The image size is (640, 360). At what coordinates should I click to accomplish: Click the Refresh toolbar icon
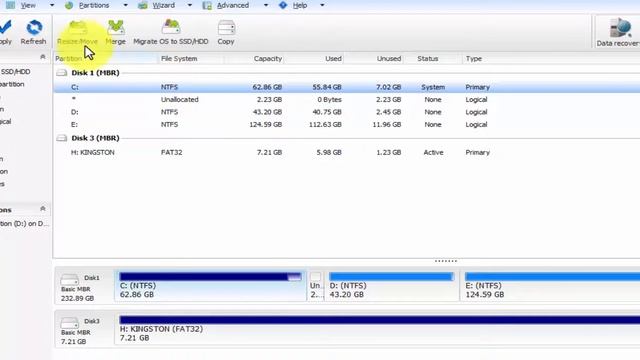pos(34,28)
